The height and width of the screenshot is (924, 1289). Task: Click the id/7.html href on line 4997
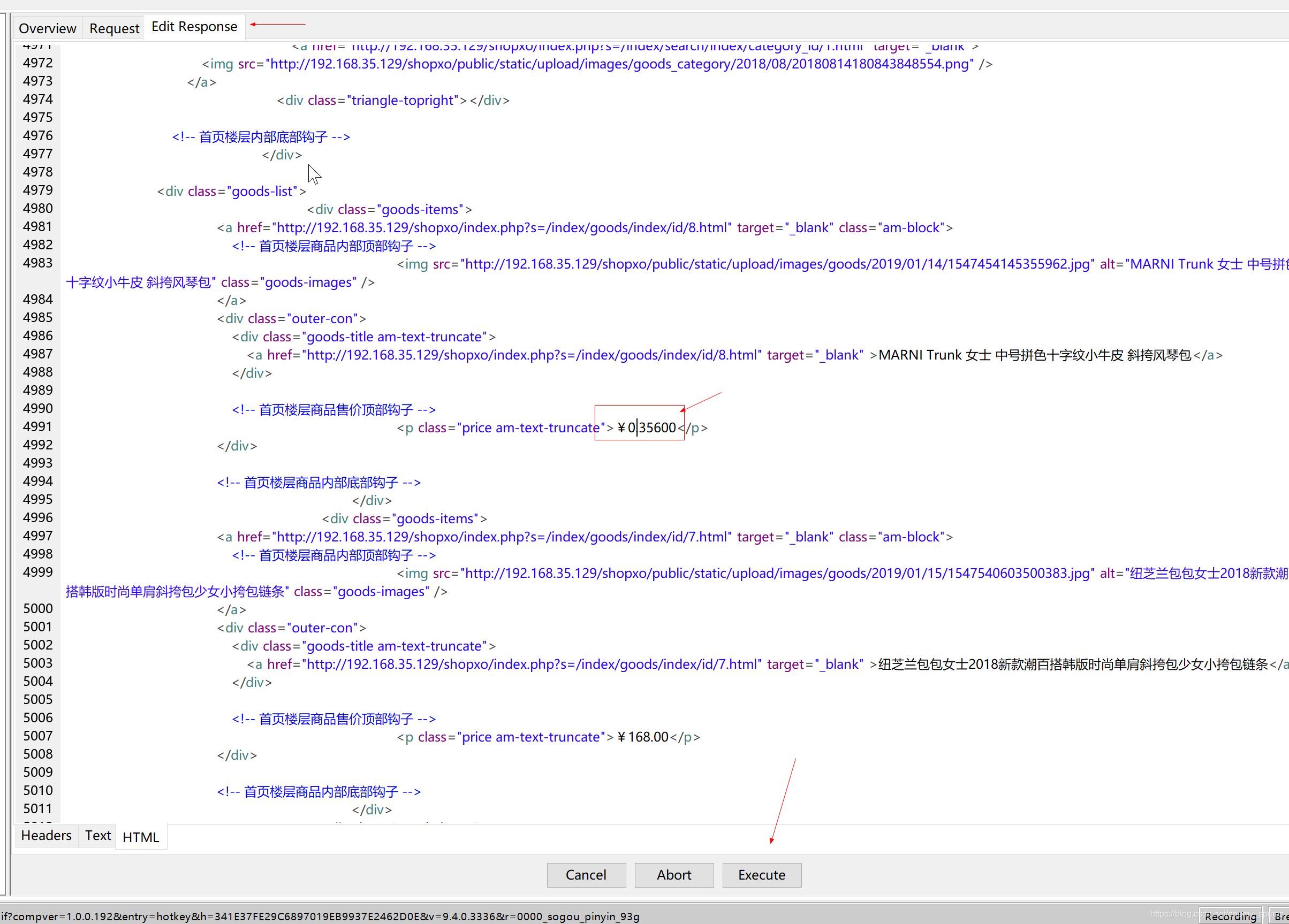(x=502, y=537)
